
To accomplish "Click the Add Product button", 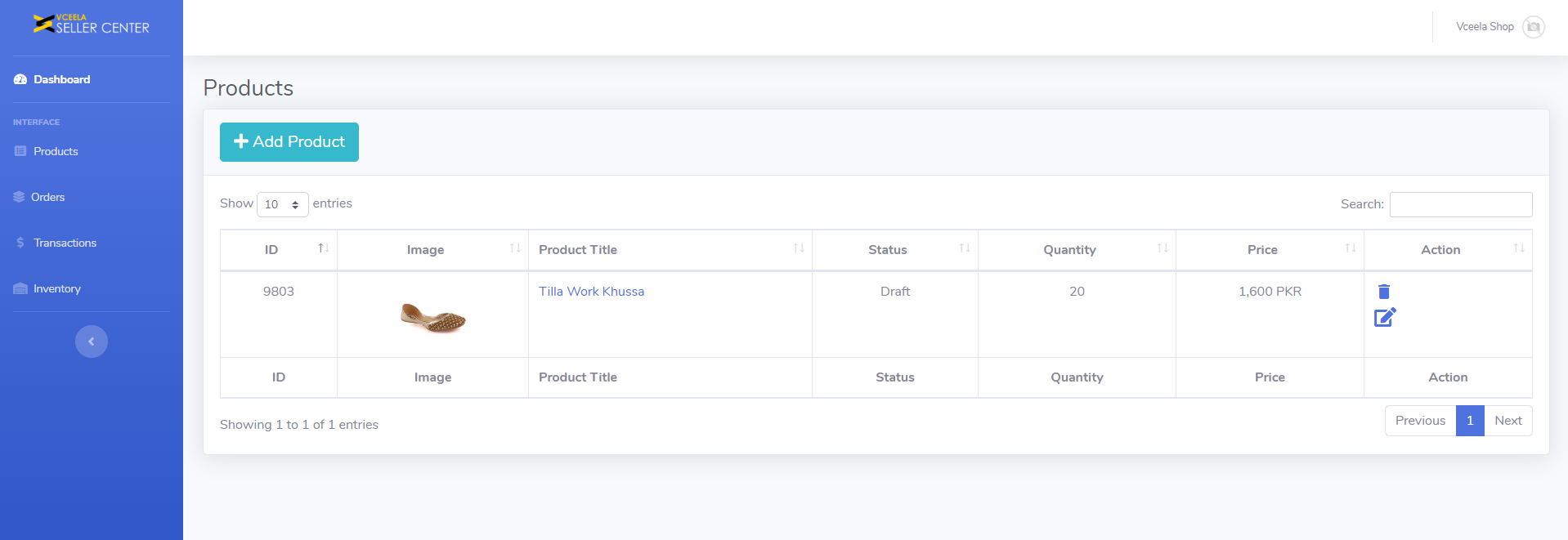I will [x=289, y=142].
